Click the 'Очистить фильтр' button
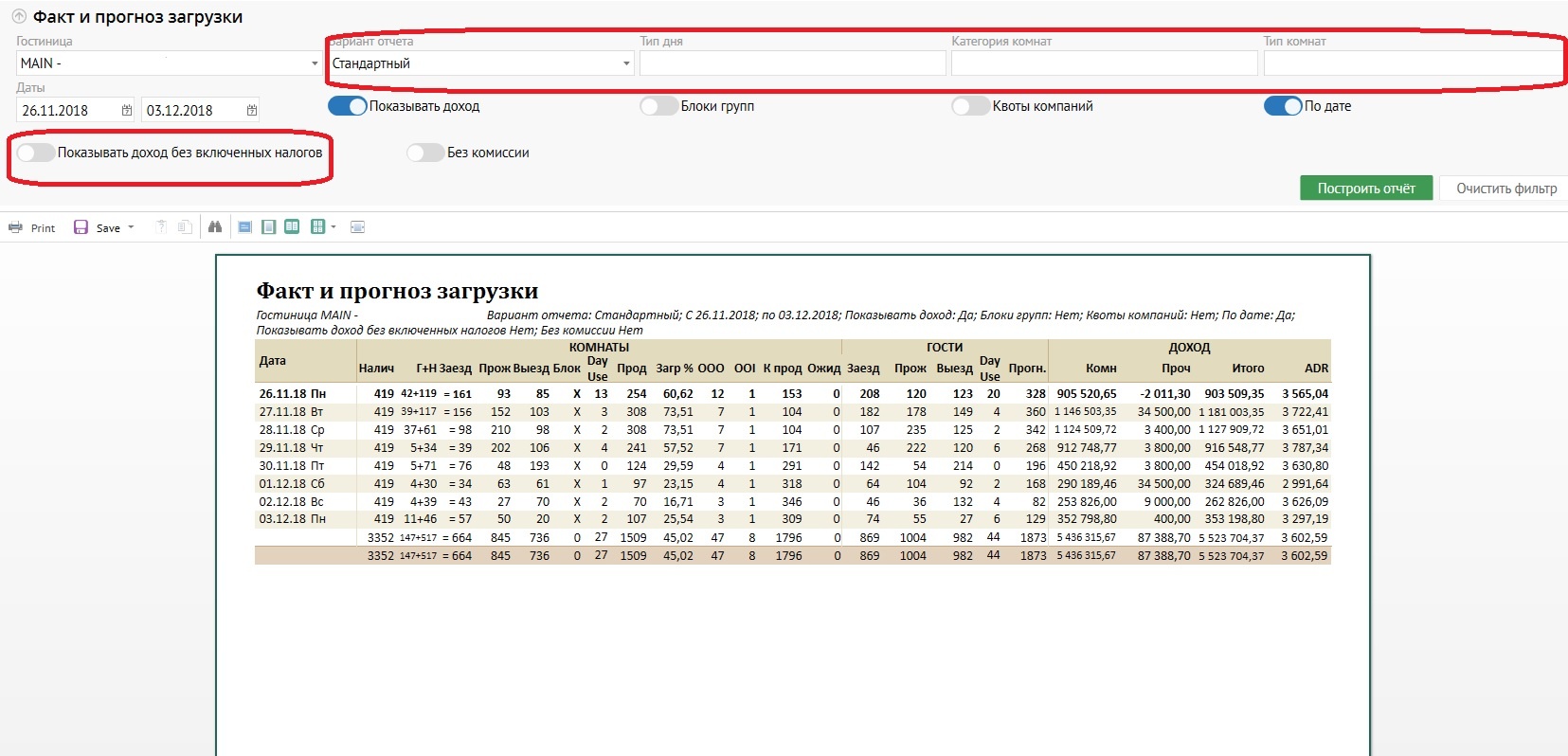This screenshot has height=756, width=1568. click(x=1505, y=189)
